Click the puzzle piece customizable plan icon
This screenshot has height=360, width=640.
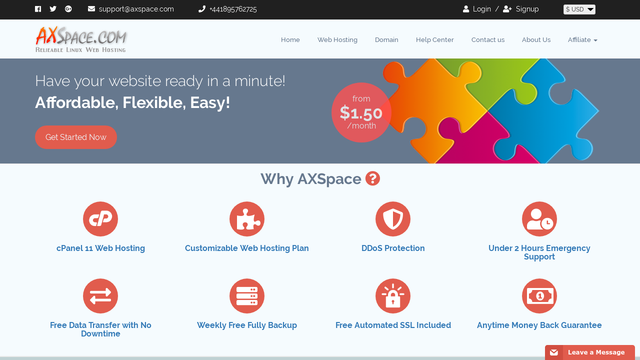coord(247,219)
